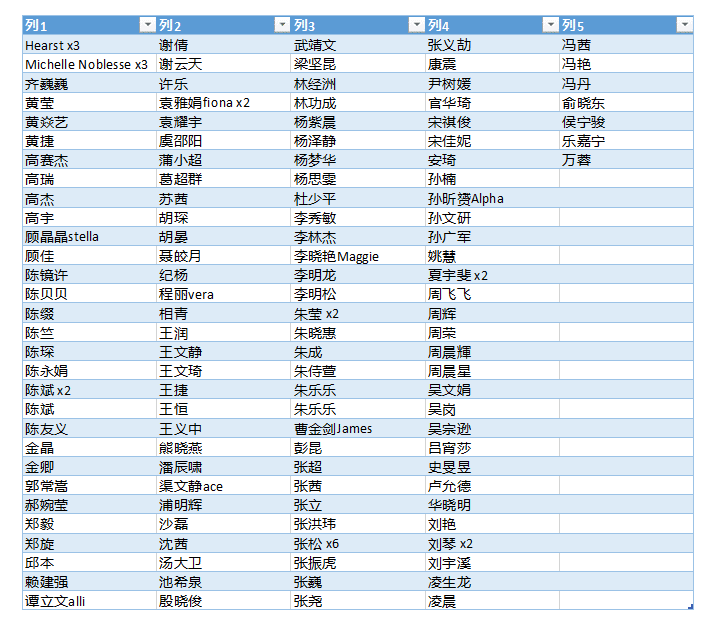Show filter options for 列5
The height and width of the screenshot is (625, 717).
click(x=684, y=25)
